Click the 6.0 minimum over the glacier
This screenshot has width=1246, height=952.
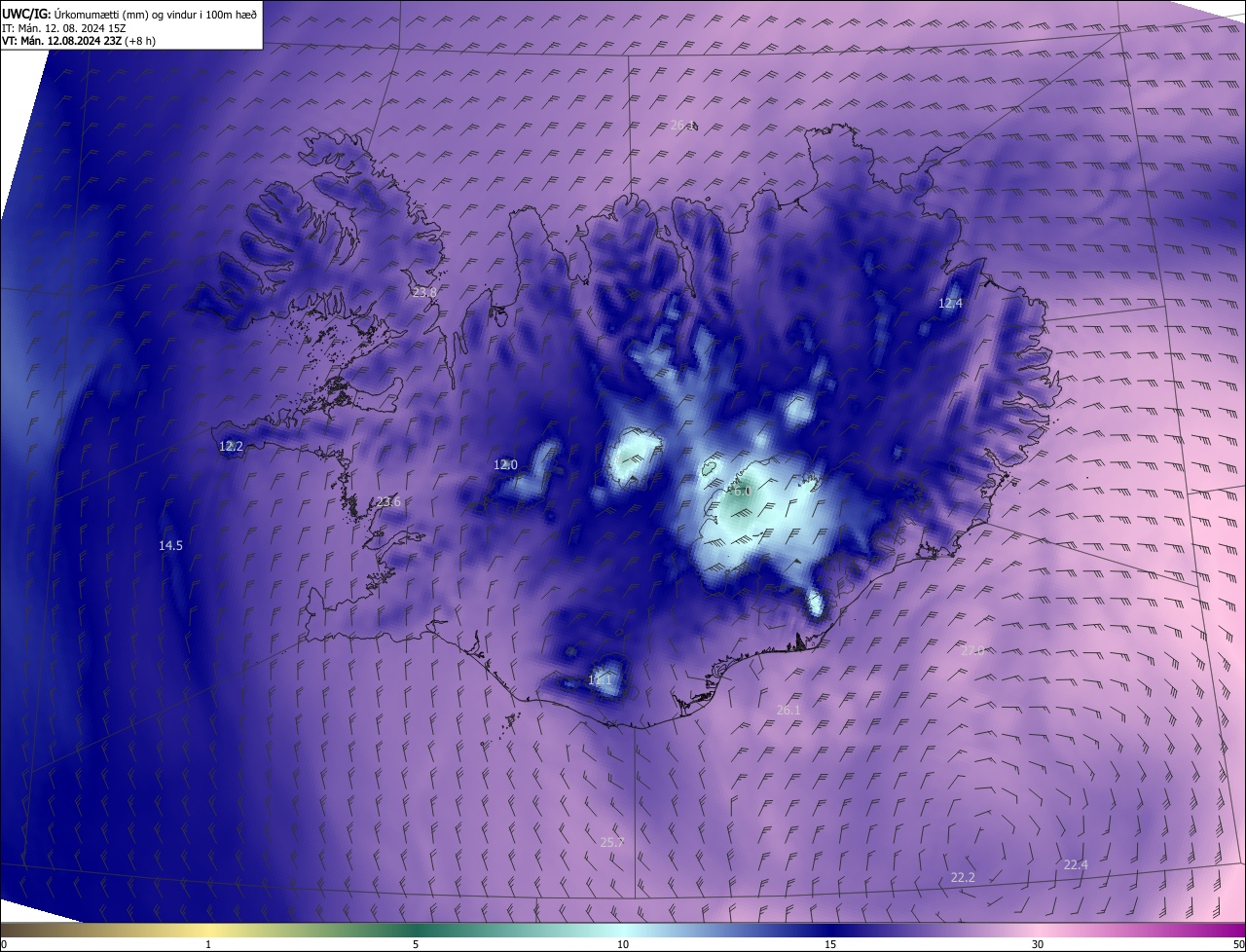click(x=741, y=492)
